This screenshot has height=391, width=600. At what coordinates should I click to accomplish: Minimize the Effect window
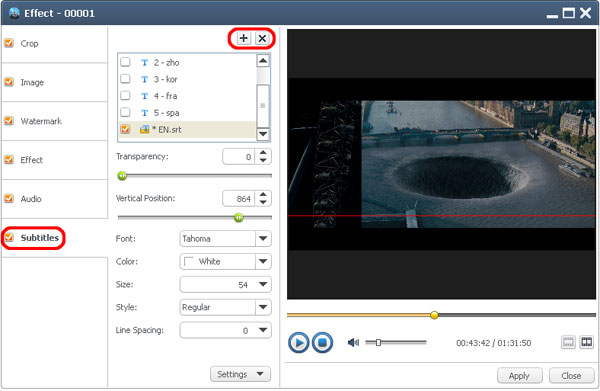click(552, 16)
